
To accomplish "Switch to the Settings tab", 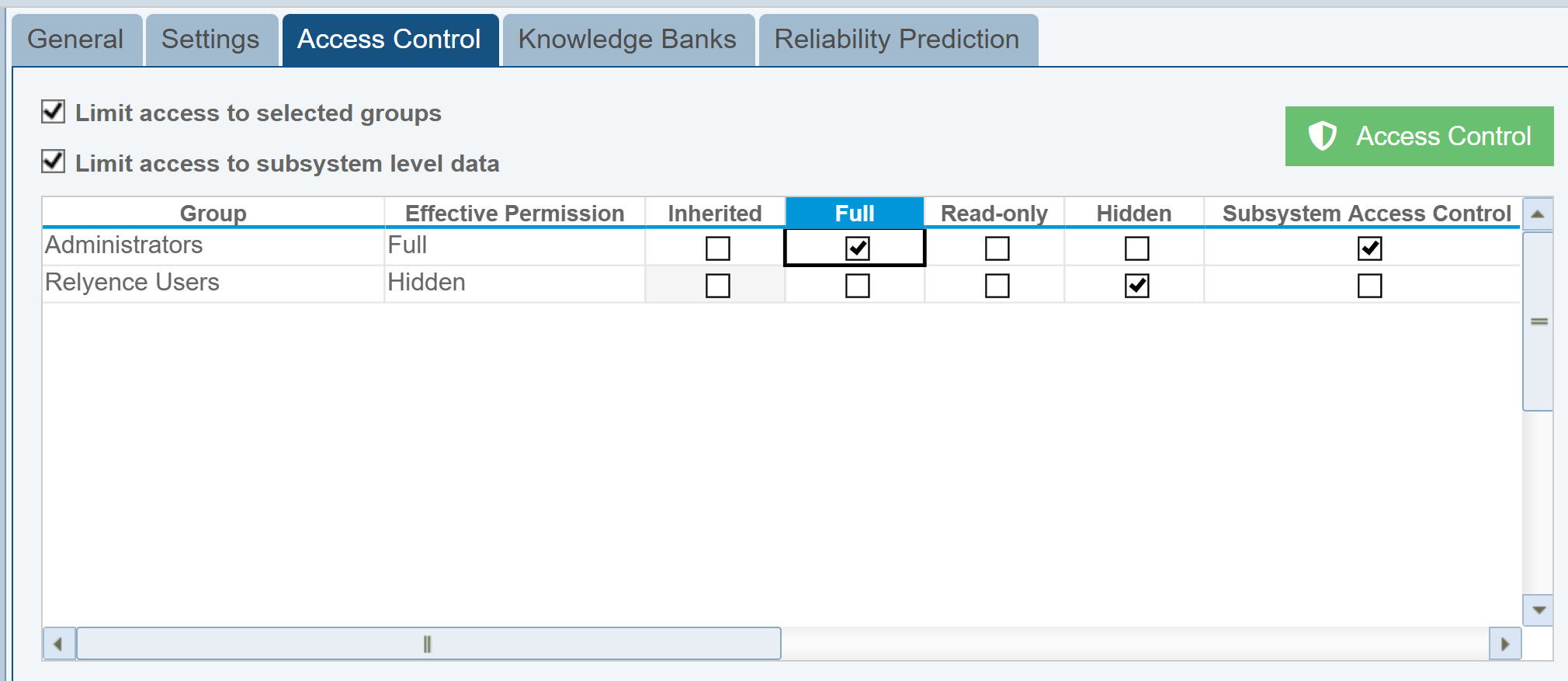I will tap(210, 40).
